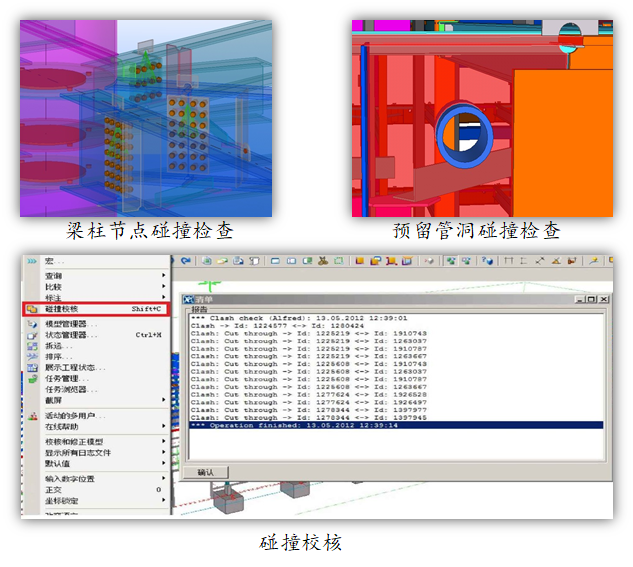
Task: Select the diagonal distance measure icon
Action: coord(540,261)
